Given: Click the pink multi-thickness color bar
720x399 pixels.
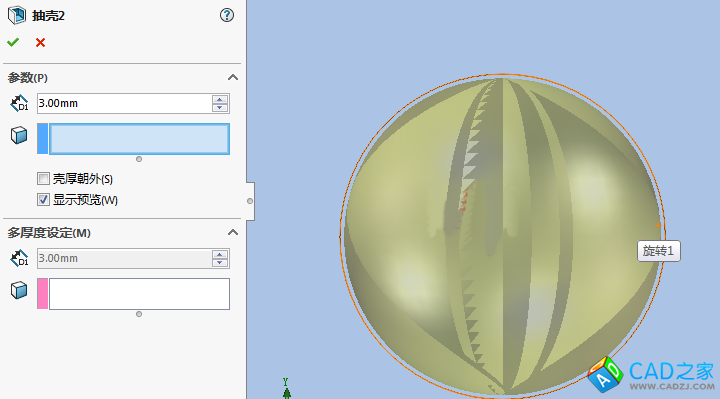Looking at the screenshot, I should coord(43,294).
